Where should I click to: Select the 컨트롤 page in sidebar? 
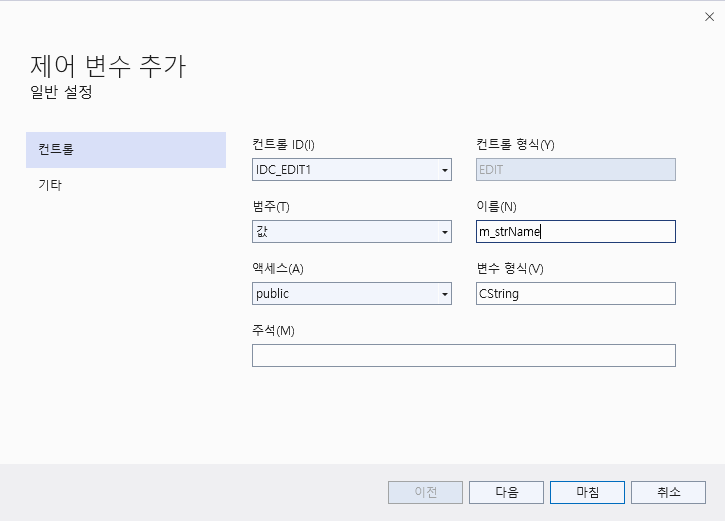pos(126,150)
